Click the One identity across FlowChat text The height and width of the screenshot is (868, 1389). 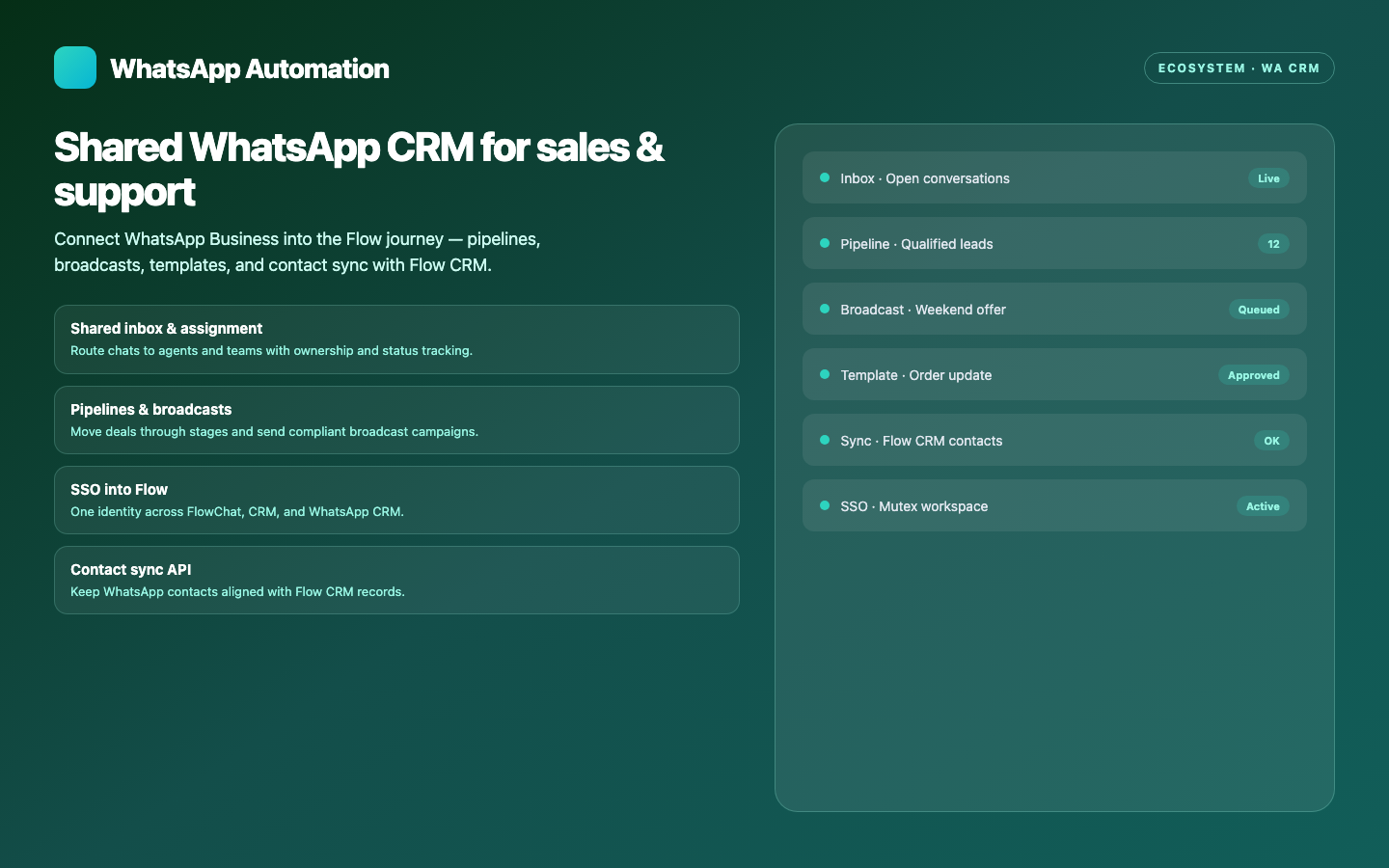click(x=237, y=512)
